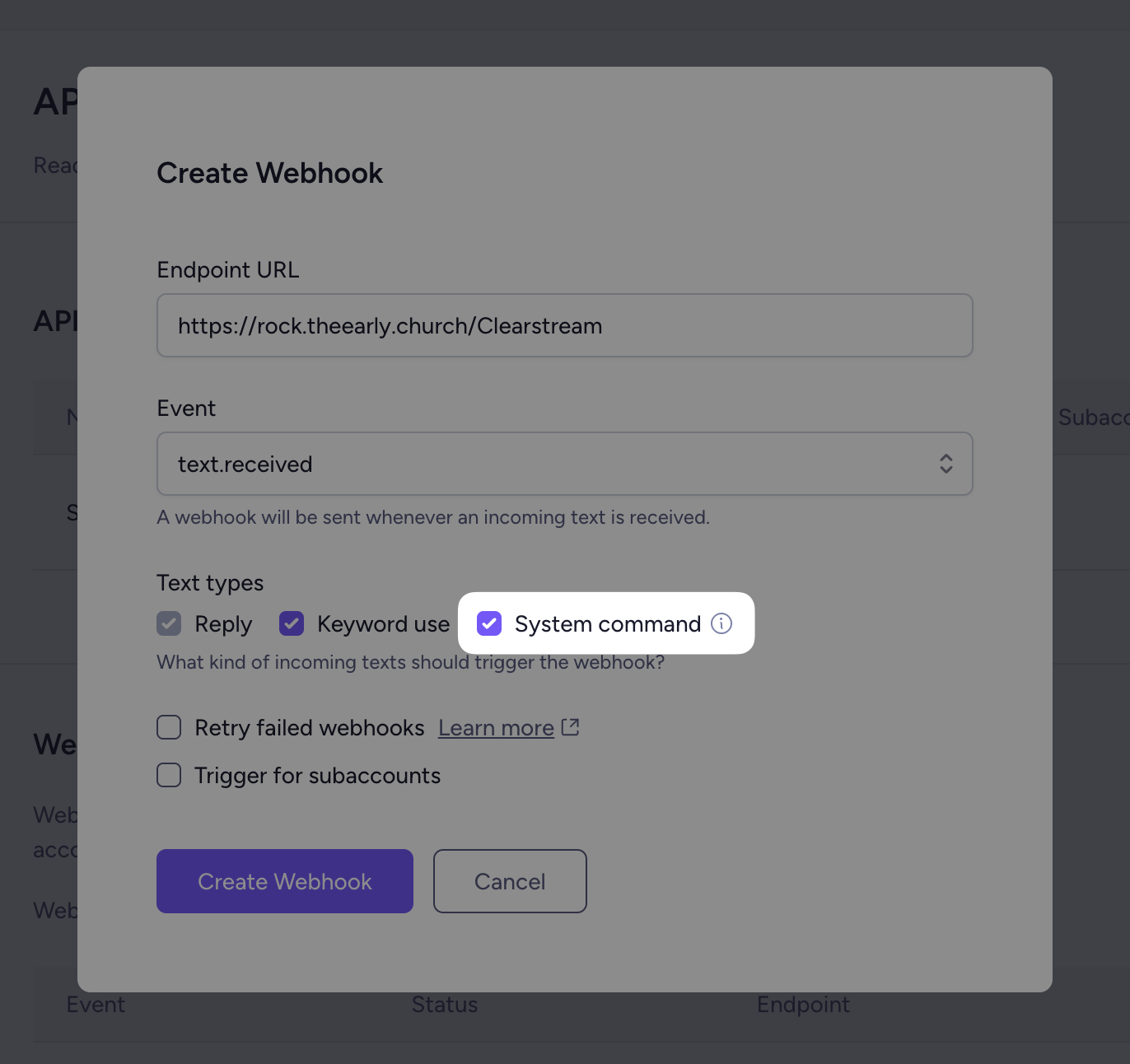The height and width of the screenshot is (1064, 1130).
Task: Click the Retry failed webhooks label
Action: (310, 728)
